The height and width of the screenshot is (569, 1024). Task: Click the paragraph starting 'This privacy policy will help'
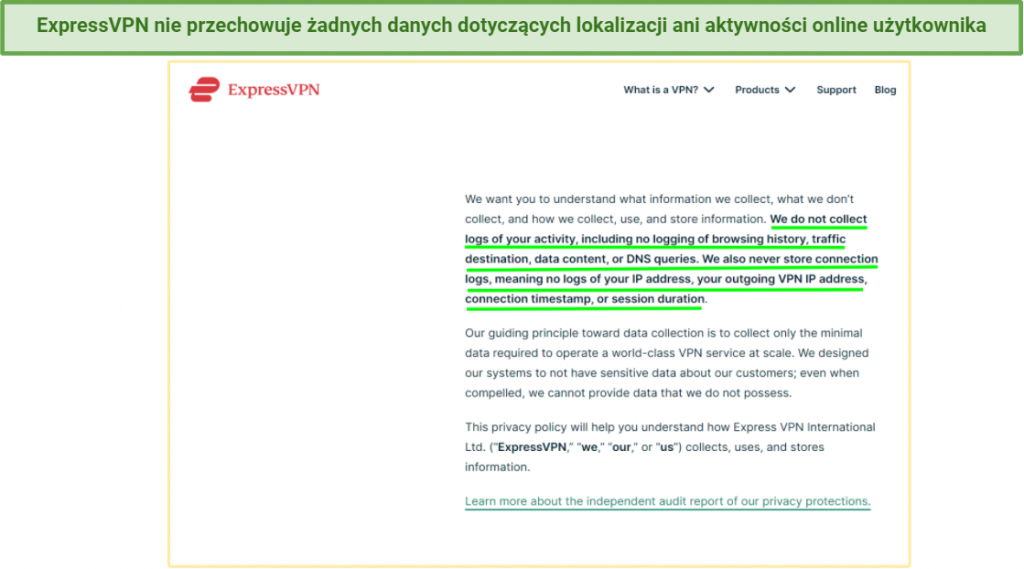click(670, 447)
